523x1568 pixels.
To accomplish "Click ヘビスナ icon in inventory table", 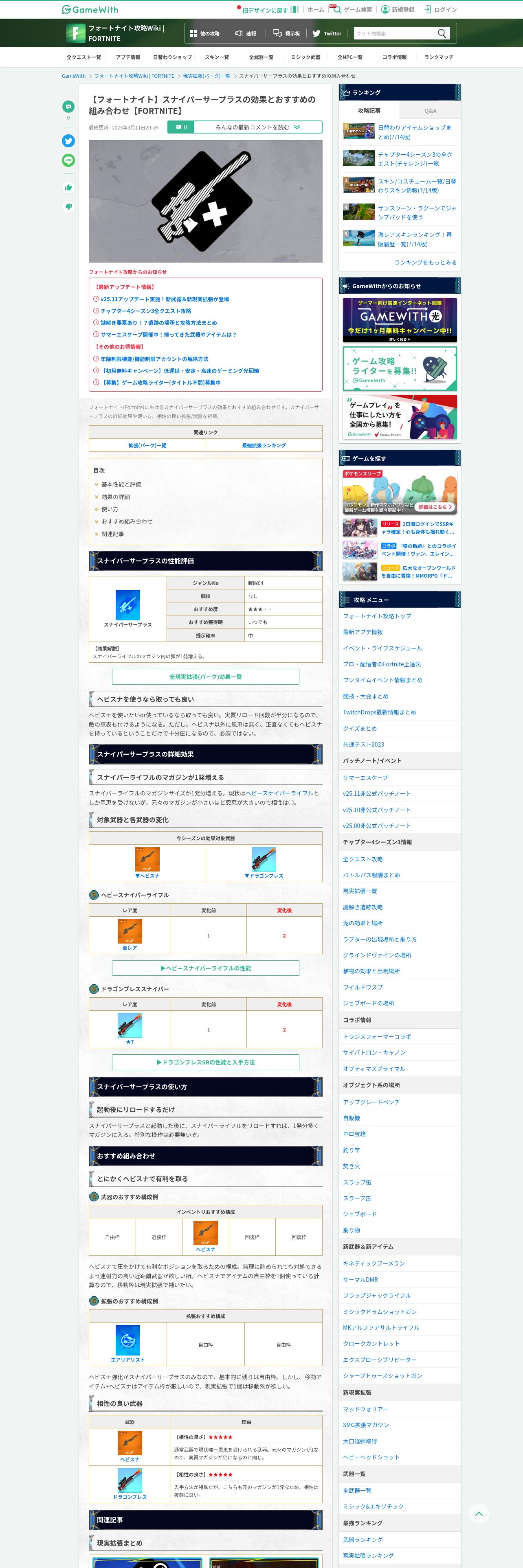I will (x=205, y=1233).
